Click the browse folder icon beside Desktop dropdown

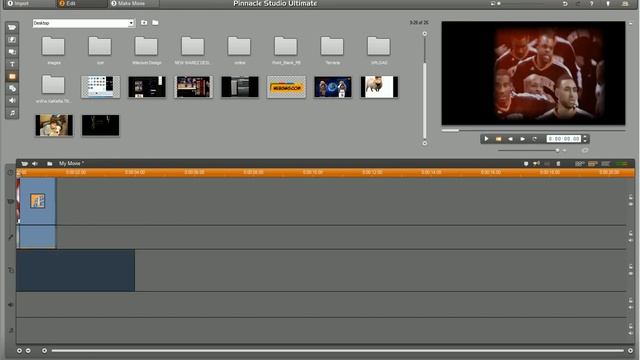[x=155, y=23]
